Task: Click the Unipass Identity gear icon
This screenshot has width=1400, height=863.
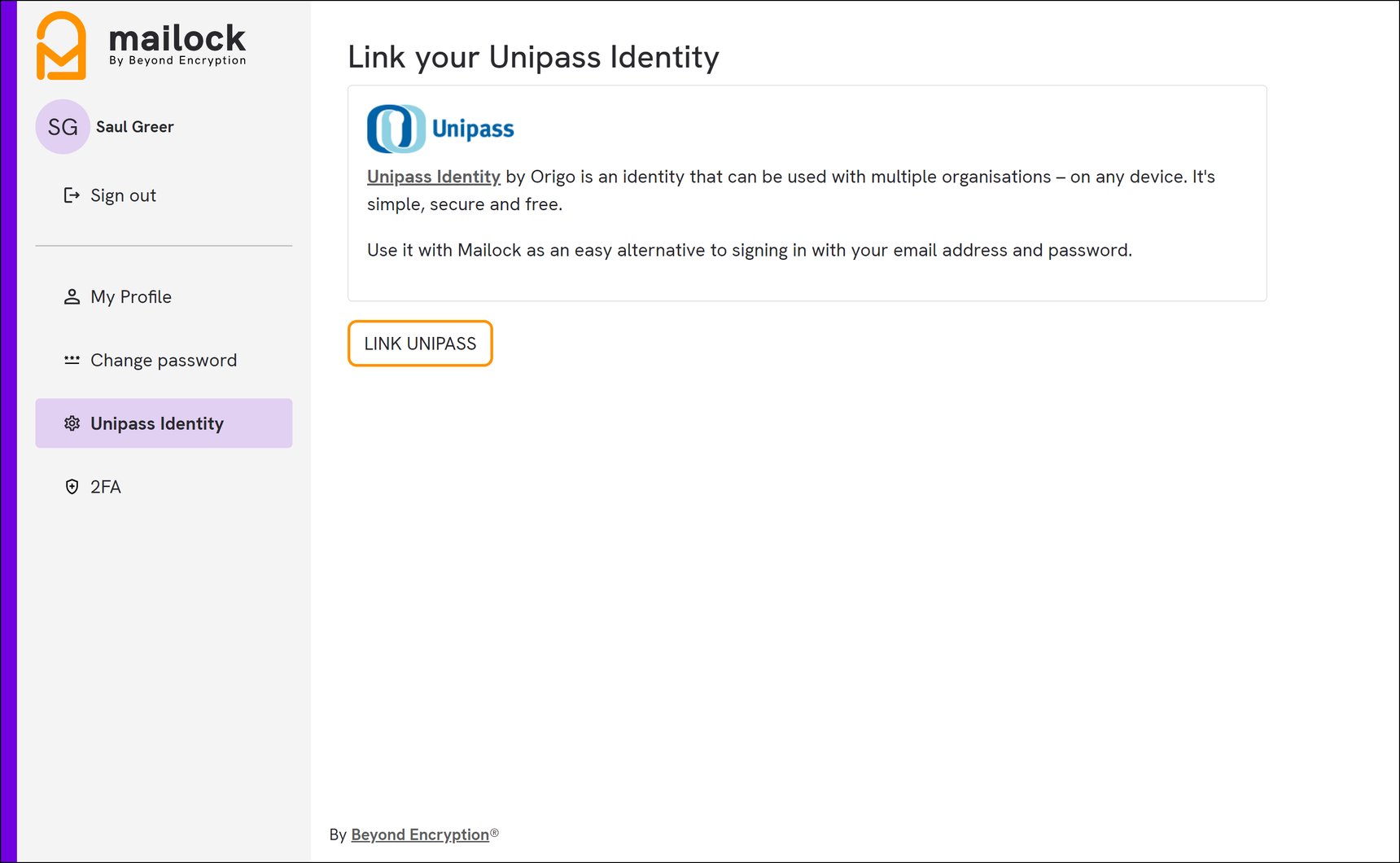Action: 72,423
